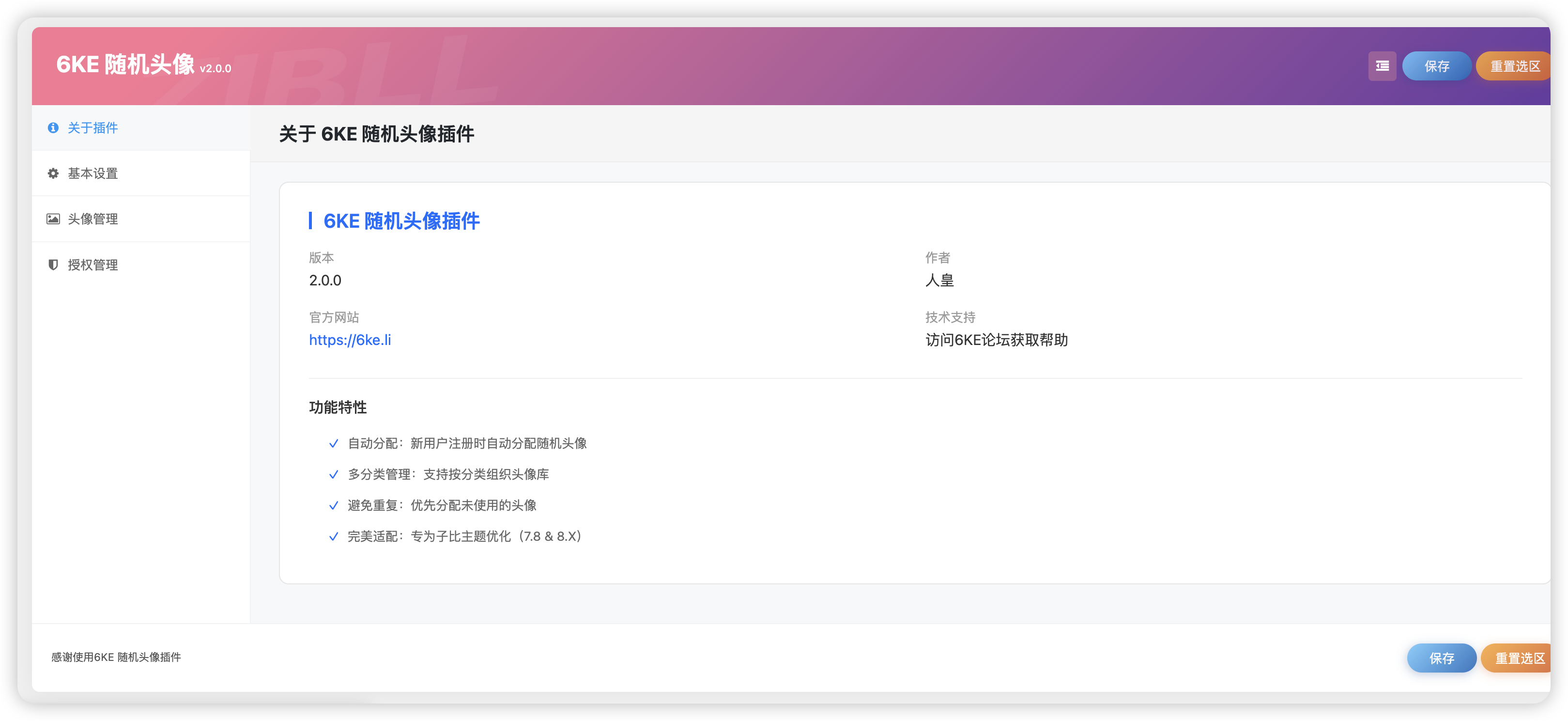Click 保存 at the bottom bar
Image resolution: width=1568 pixels, height=721 pixels.
click(x=1441, y=658)
